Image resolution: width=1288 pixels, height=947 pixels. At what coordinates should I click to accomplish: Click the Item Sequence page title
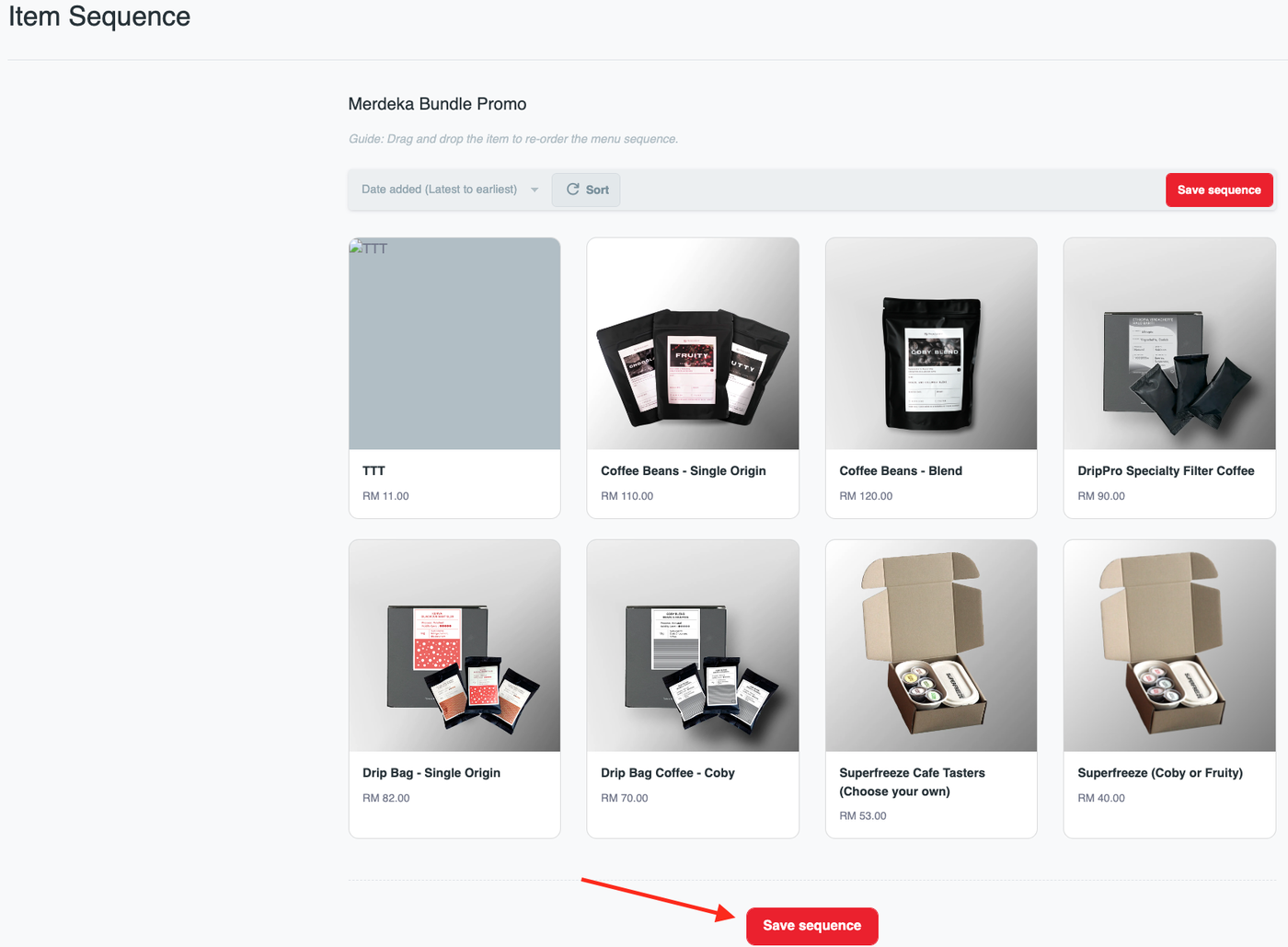pos(99,17)
